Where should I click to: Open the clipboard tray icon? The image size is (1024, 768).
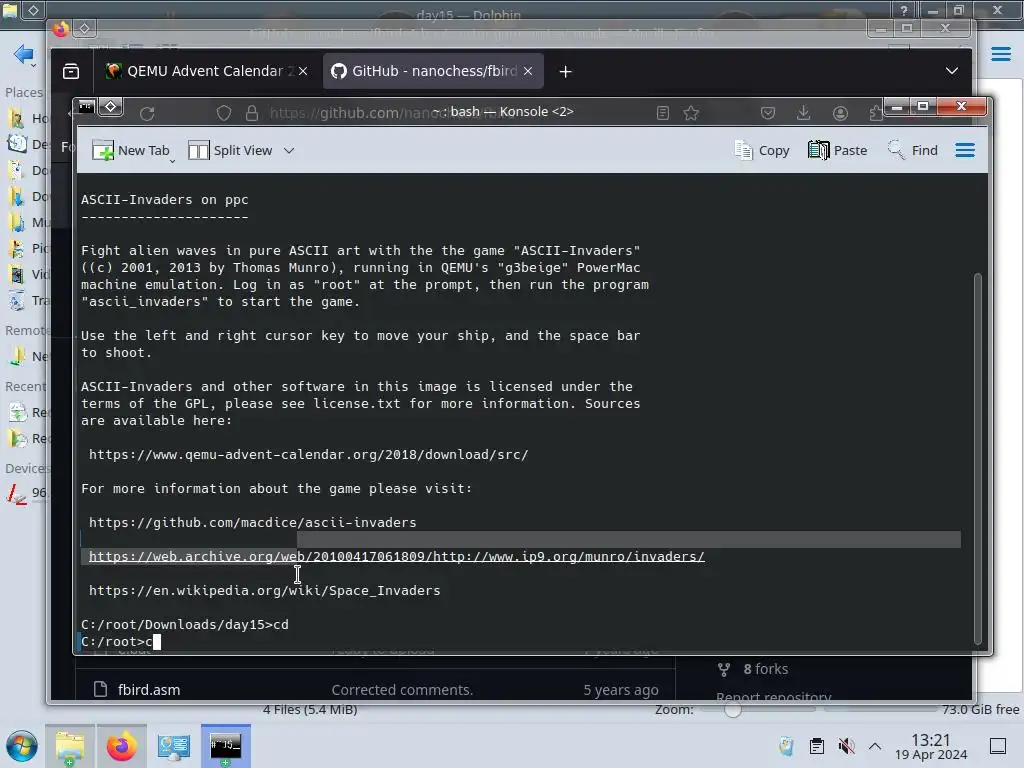pos(816,746)
